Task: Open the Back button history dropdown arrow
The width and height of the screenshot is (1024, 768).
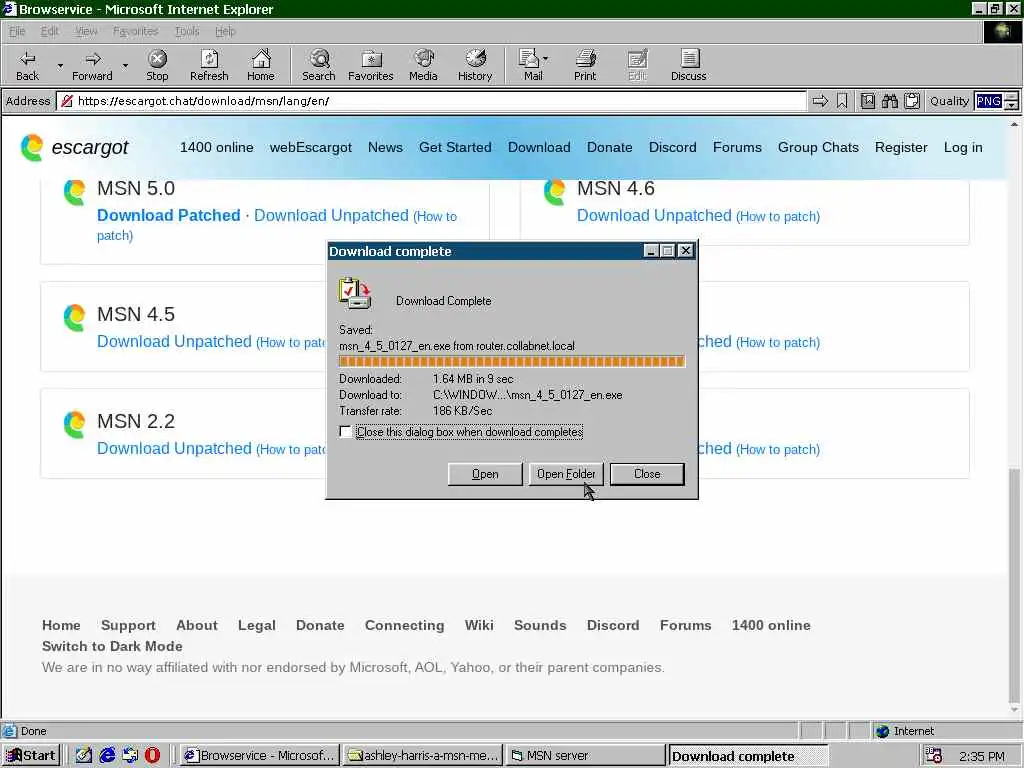Action: point(60,65)
